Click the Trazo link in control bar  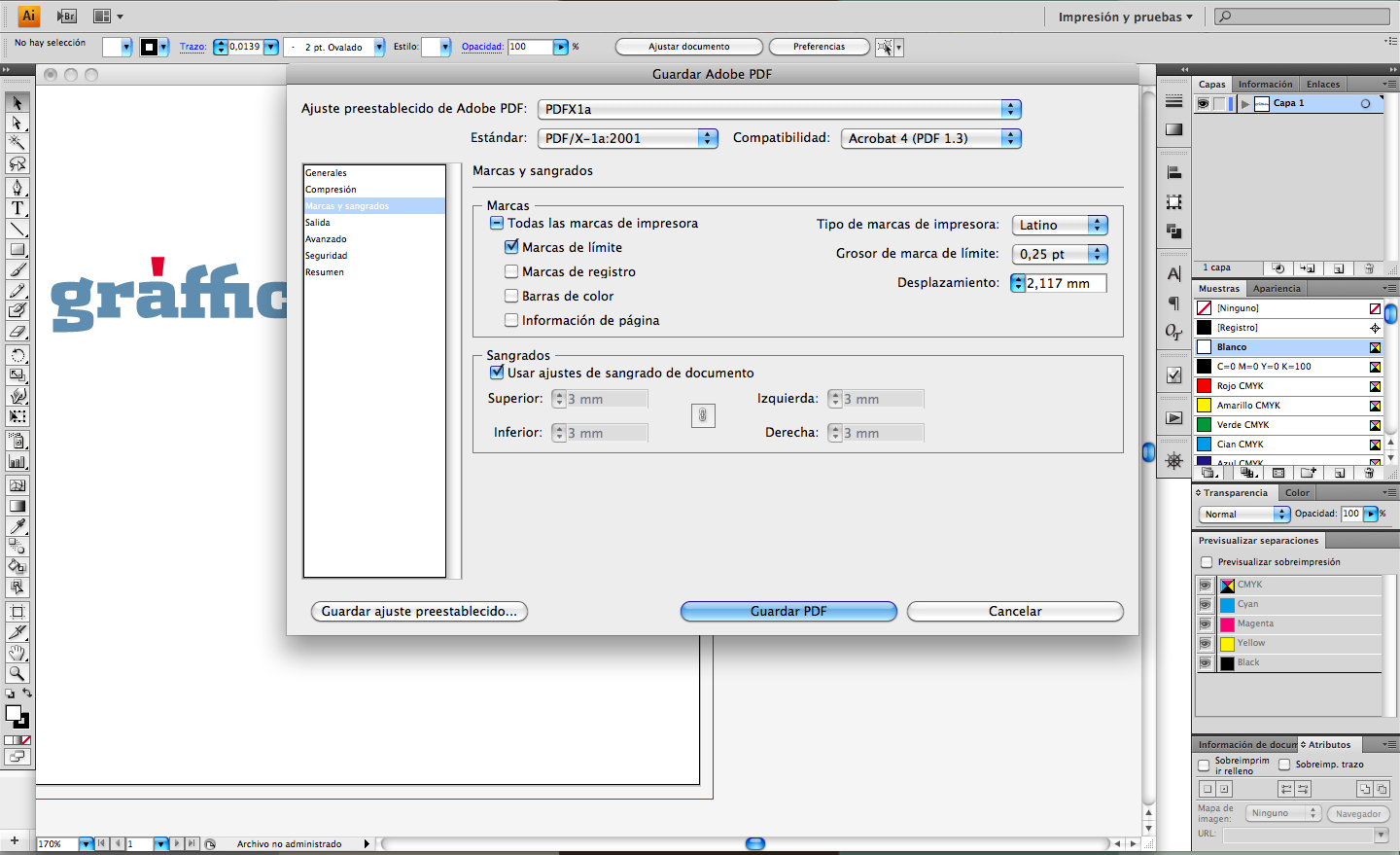click(x=192, y=47)
